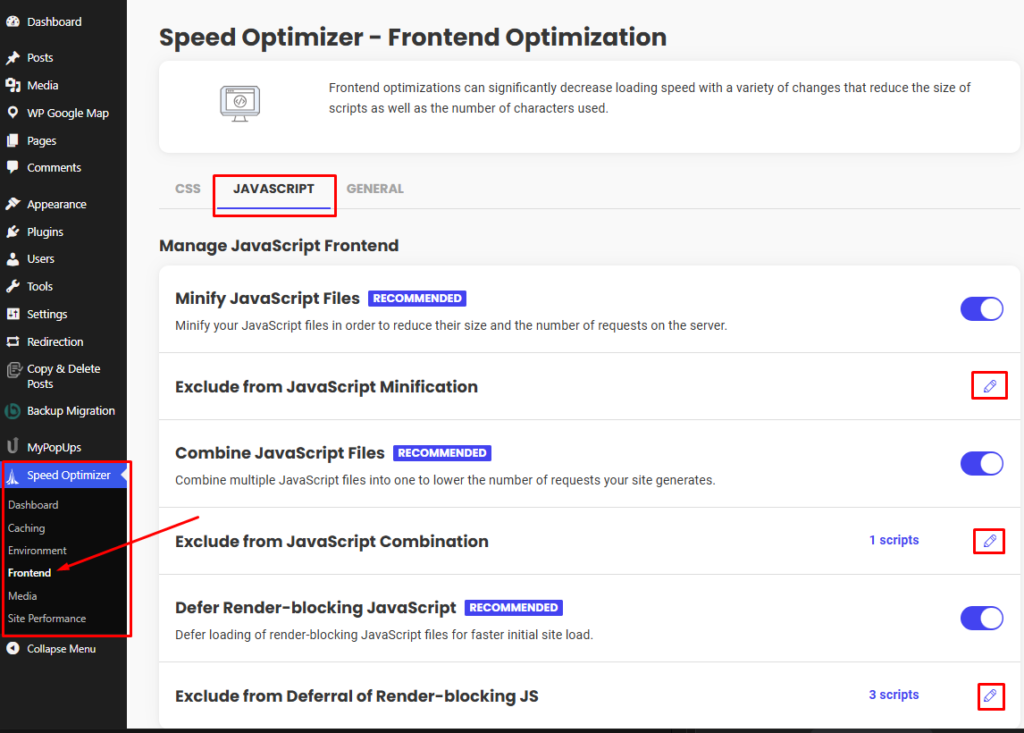This screenshot has width=1024, height=733.
Task: Open the 3 scripts link
Action: tap(893, 695)
